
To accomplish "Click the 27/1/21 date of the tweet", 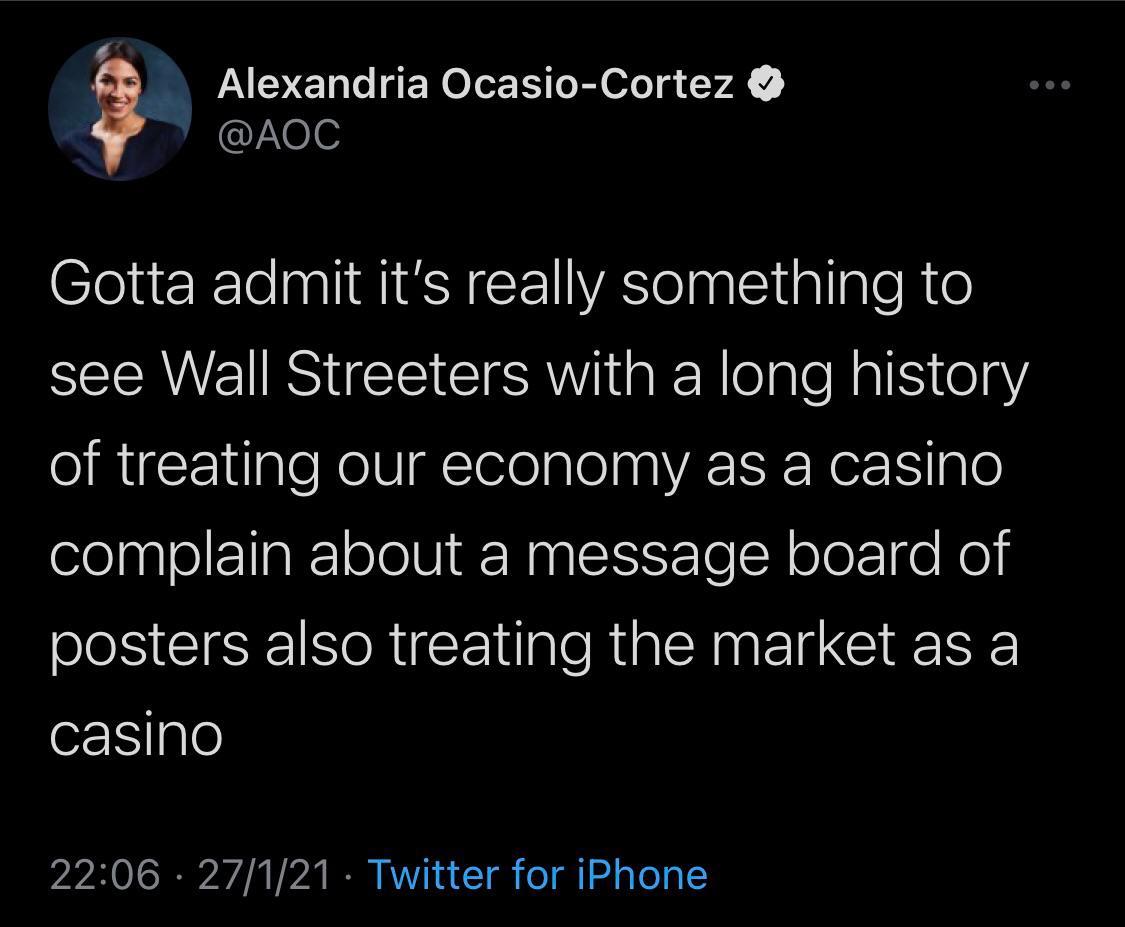I will (264, 875).
